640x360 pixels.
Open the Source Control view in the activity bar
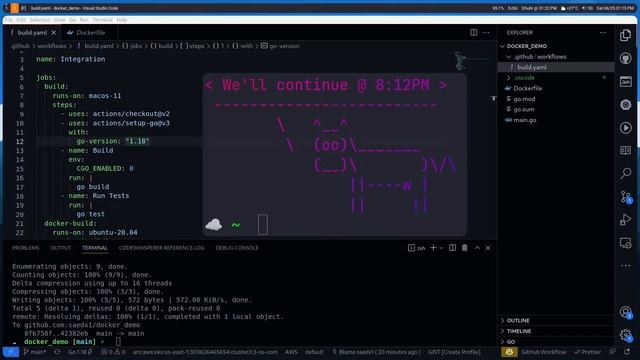[625, 197]
